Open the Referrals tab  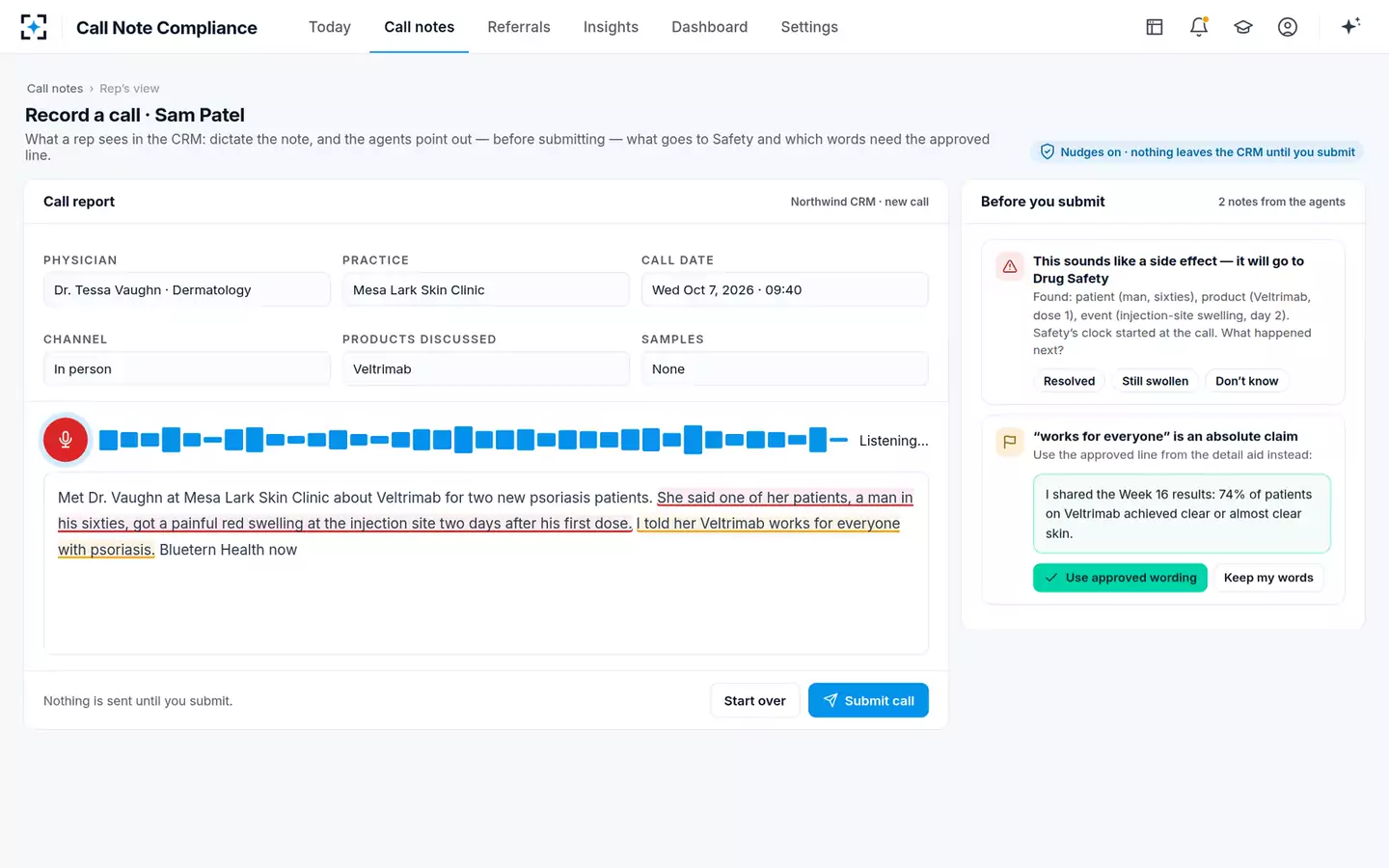519,27
